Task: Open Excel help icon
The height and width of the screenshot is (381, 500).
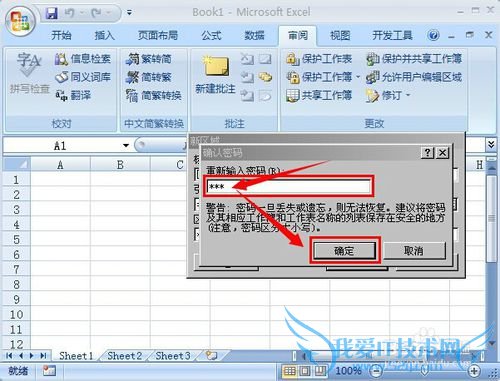Action: (x=433, y=35)
